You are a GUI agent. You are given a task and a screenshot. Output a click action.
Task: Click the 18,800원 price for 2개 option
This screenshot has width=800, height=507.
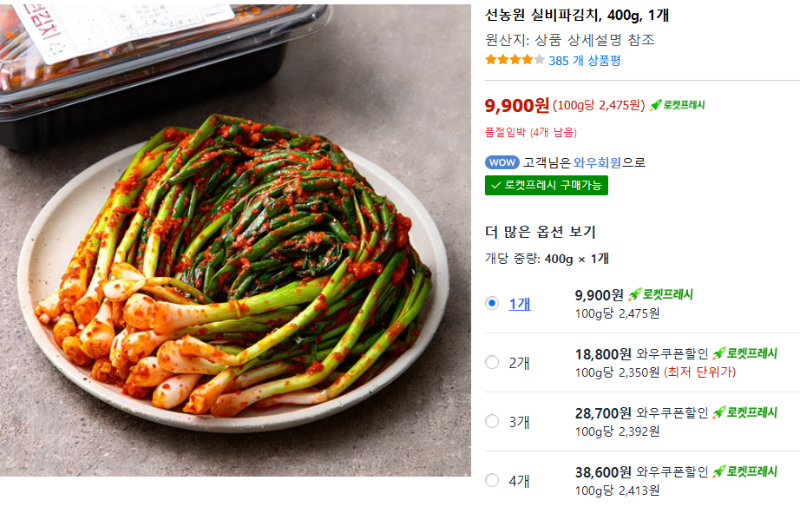click(603, 354)
